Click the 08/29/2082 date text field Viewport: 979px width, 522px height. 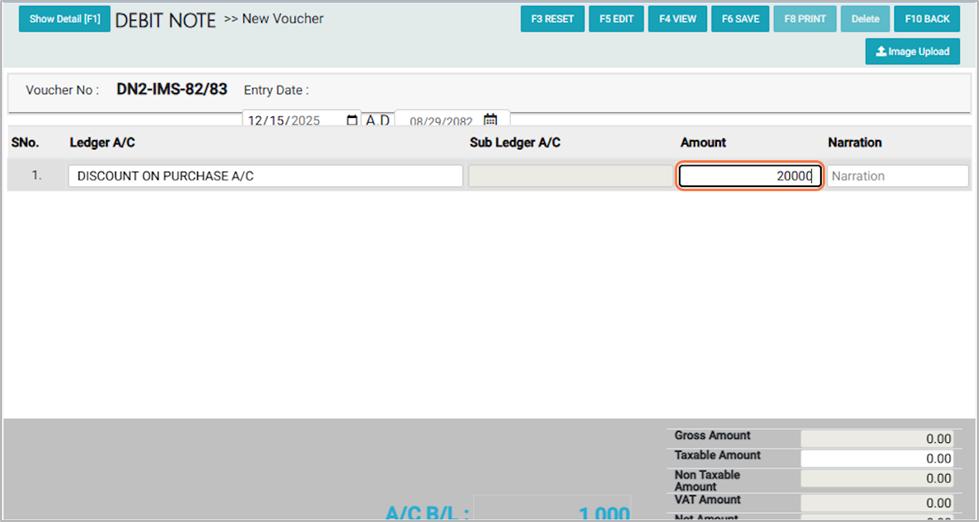point(440,121)
